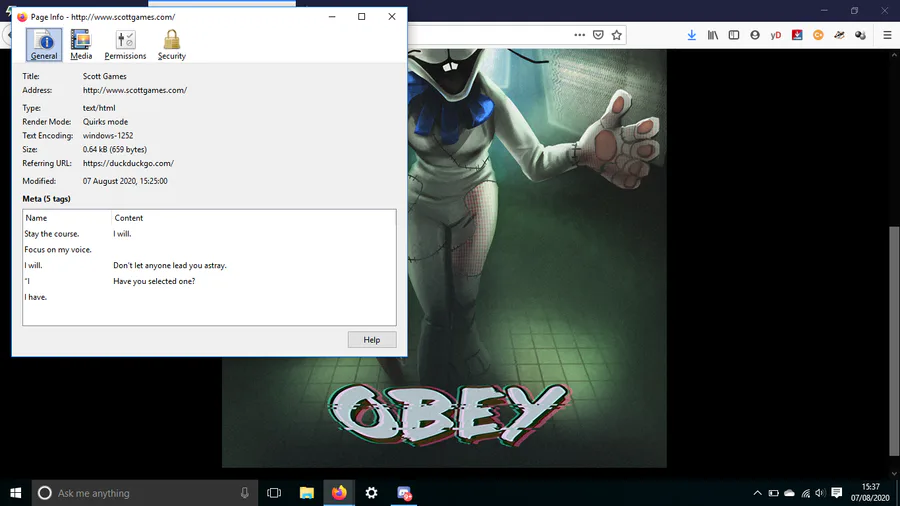The image size is (900, 506).
Task: Click the Size value 0.64 kB
Action: [x=115, y=150]
